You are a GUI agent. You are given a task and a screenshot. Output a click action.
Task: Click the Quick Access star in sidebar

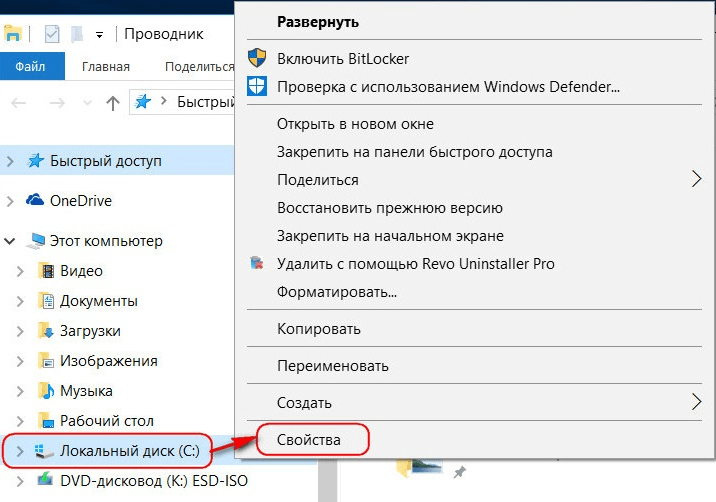coord(36,161)
